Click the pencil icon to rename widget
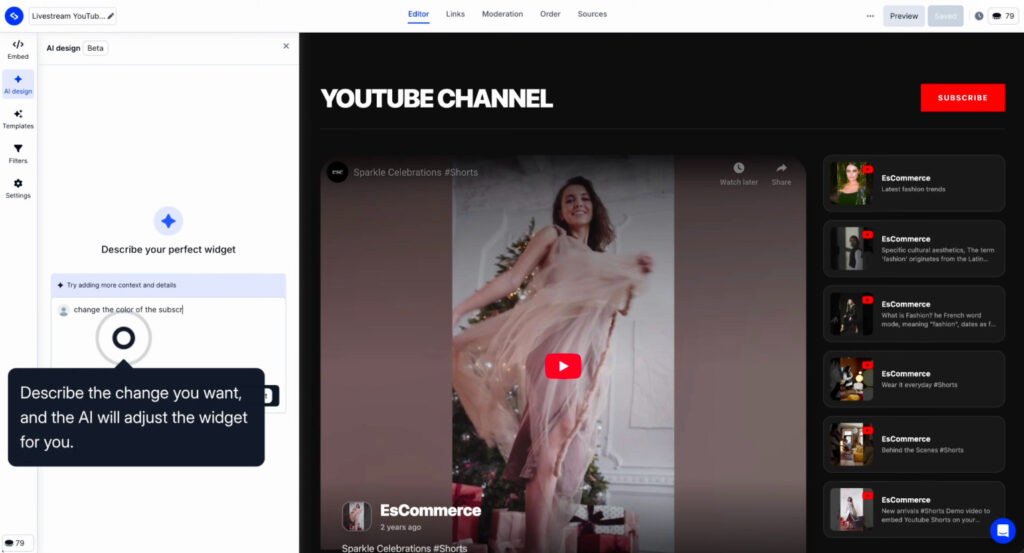This screenshot has width=1024, height=553. (110, 16)
